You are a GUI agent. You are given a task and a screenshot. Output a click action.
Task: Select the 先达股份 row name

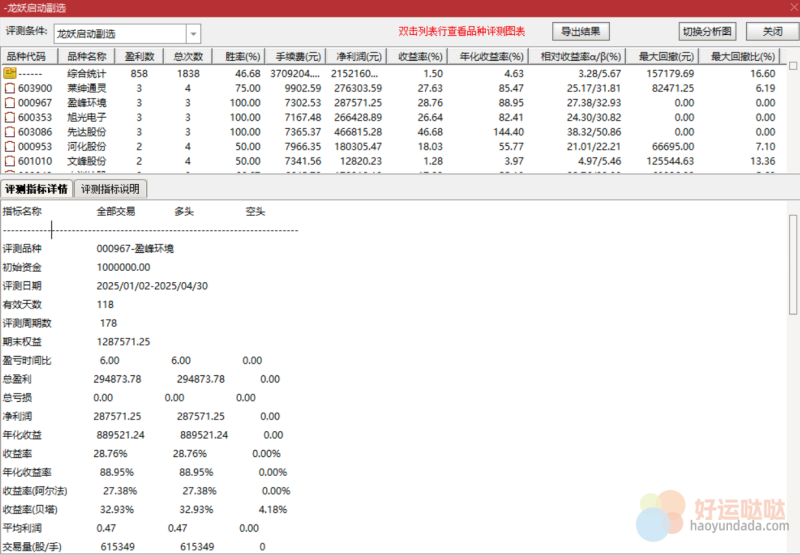point(87,132)
